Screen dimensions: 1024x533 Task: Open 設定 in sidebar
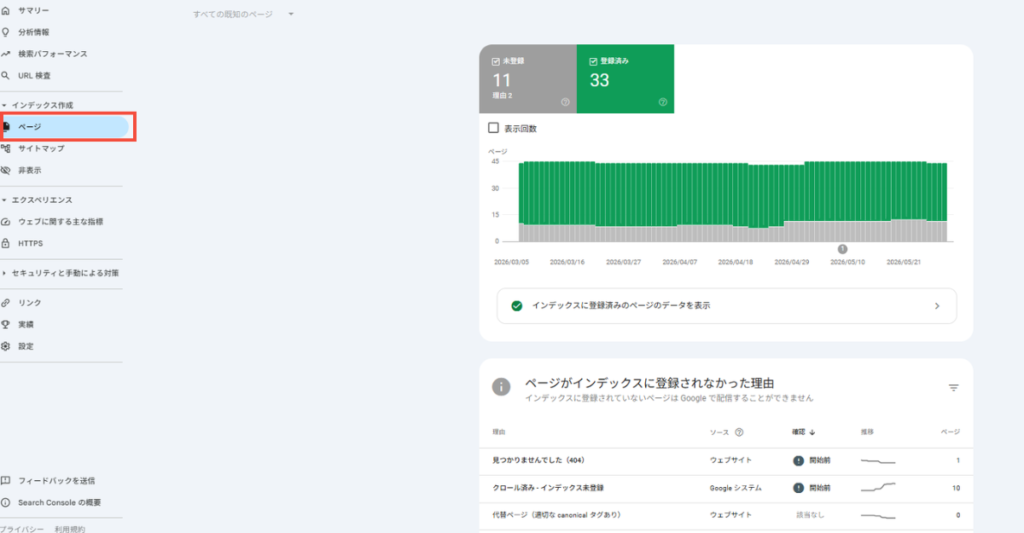(x=26, y=346)
